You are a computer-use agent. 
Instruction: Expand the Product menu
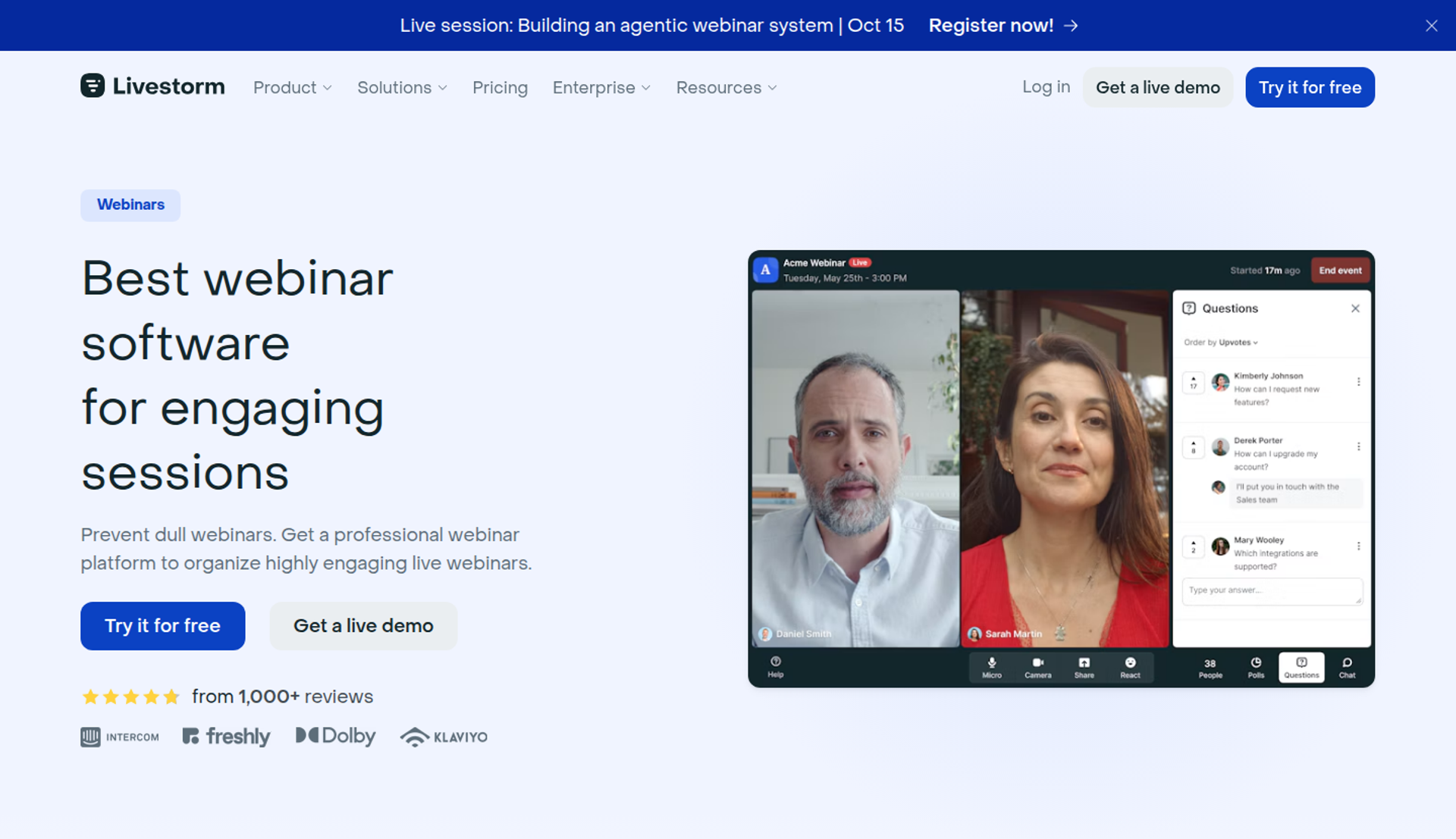click(x=293, y=88)
